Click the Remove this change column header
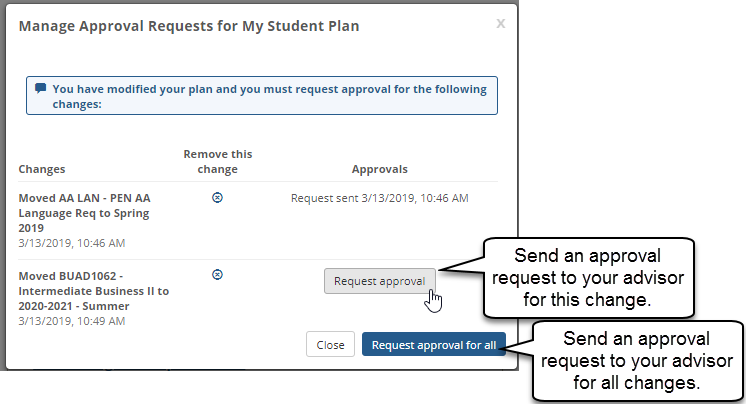 [218, 161]
